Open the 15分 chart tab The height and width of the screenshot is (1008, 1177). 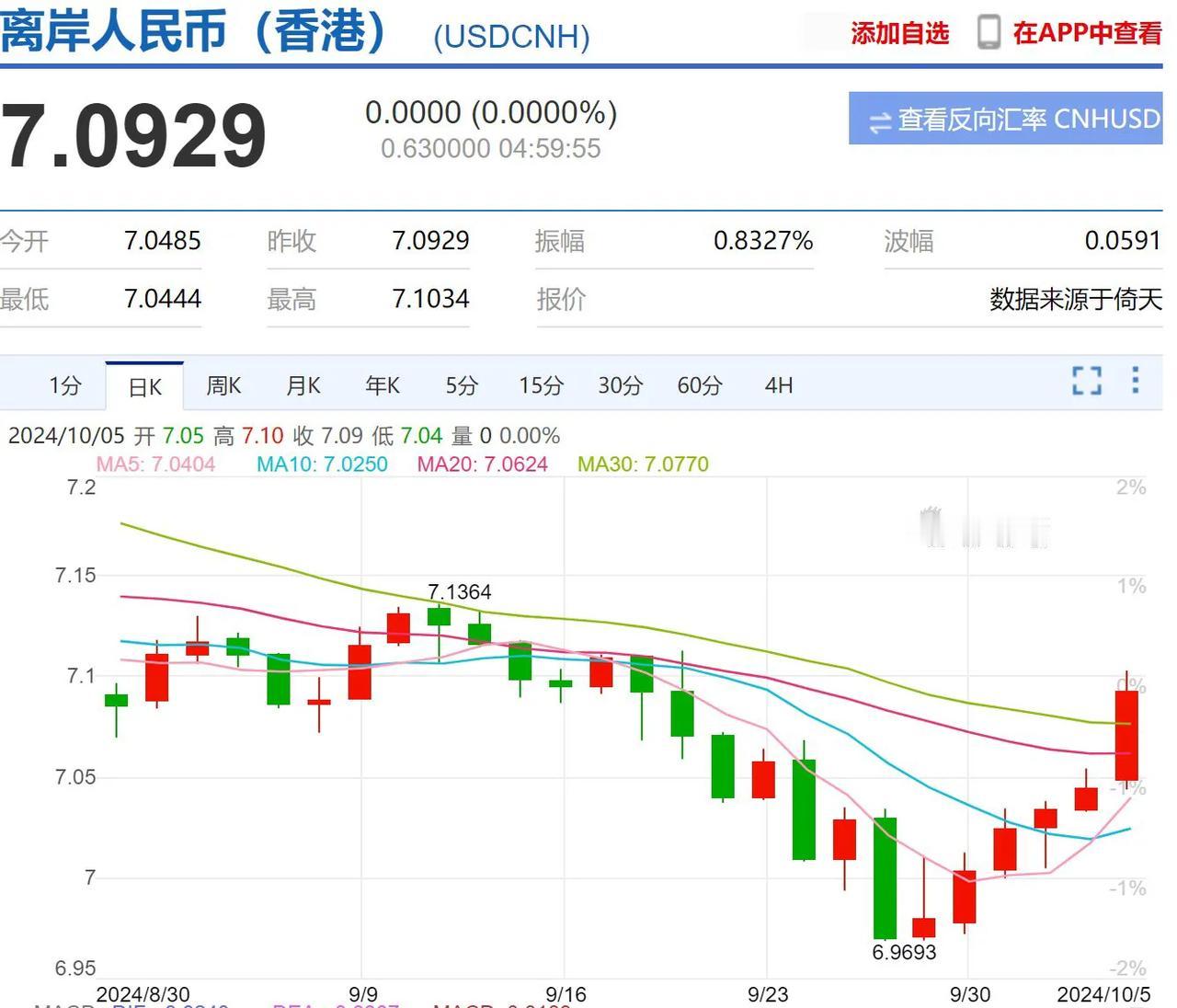click(x=541, y=385)
